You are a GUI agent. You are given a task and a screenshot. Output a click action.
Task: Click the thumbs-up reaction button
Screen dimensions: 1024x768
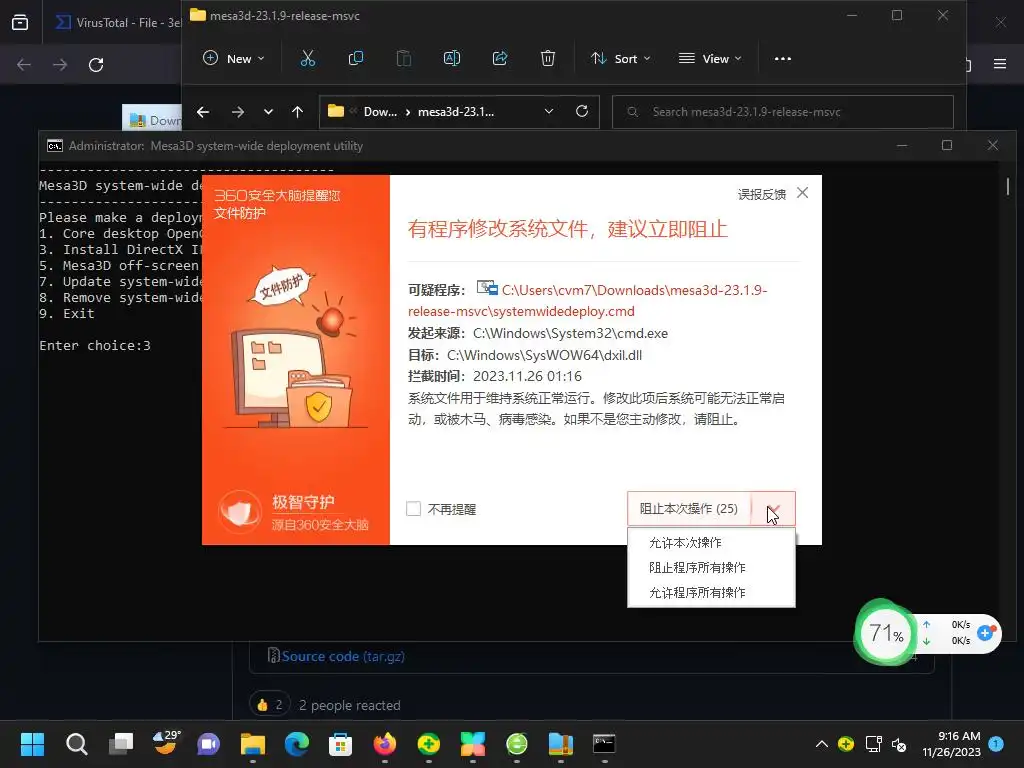click(x=270, y=705)
